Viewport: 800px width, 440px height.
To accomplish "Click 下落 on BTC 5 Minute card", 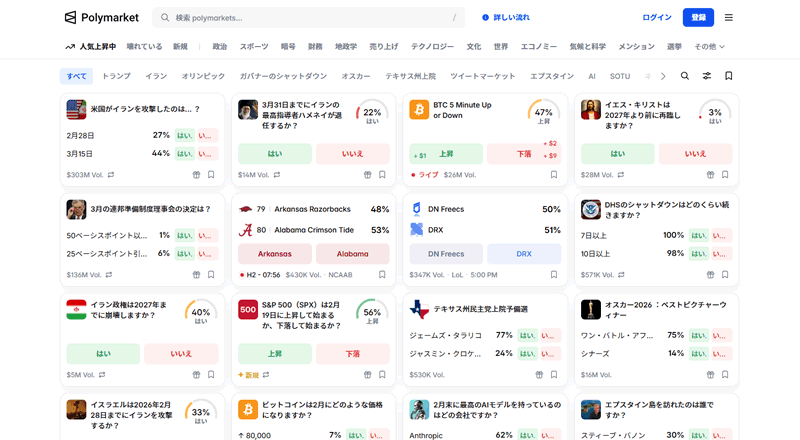I will [x=524, y=154].
